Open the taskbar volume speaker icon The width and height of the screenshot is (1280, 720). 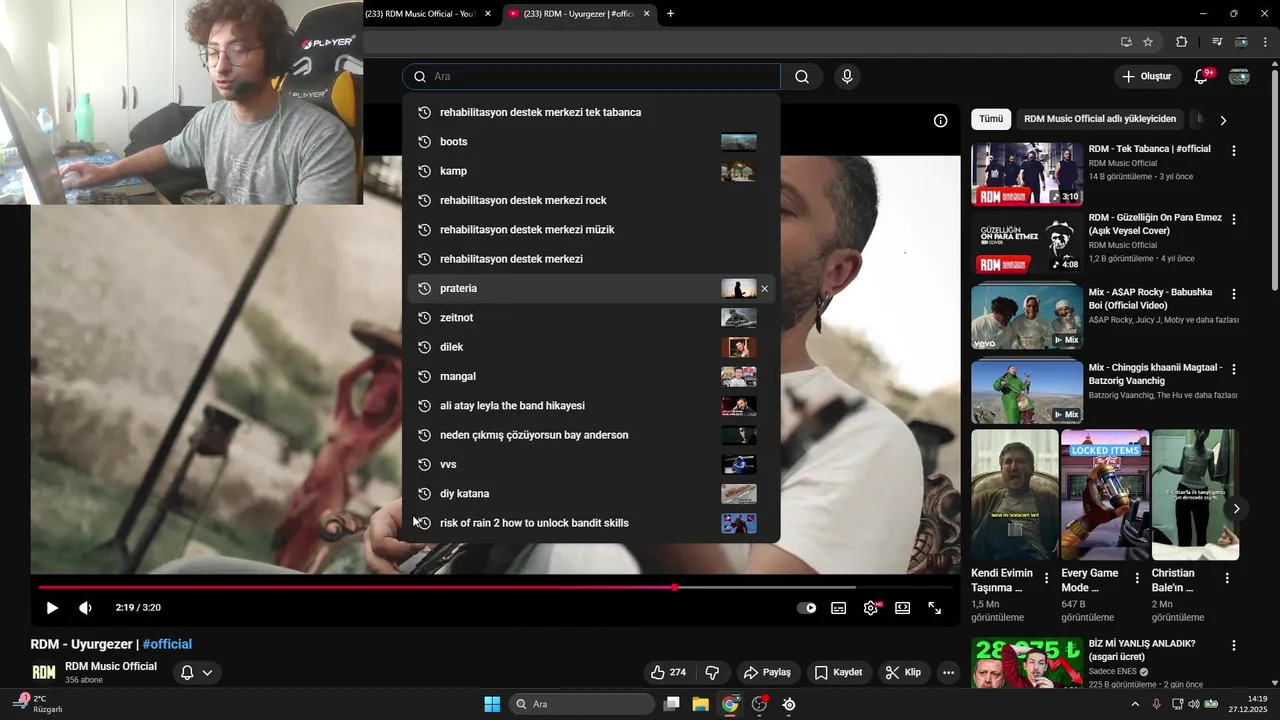click(x=1193, y=704)
